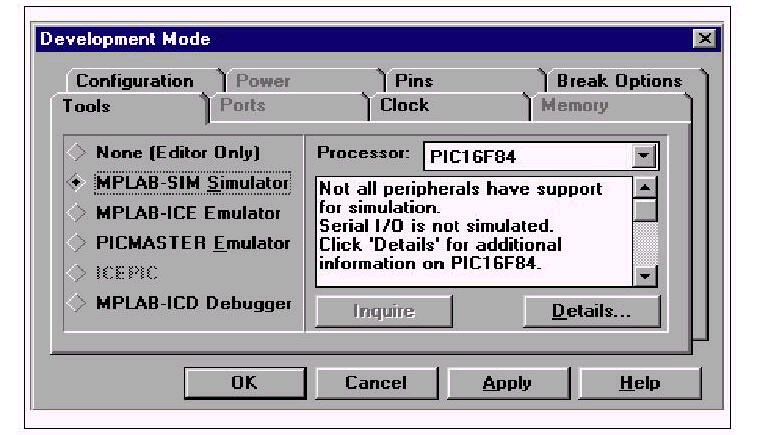Close the Development Mode dialog
Image resolution: width=765 pixels, height=435 pixels.
[x=705, y=39]
